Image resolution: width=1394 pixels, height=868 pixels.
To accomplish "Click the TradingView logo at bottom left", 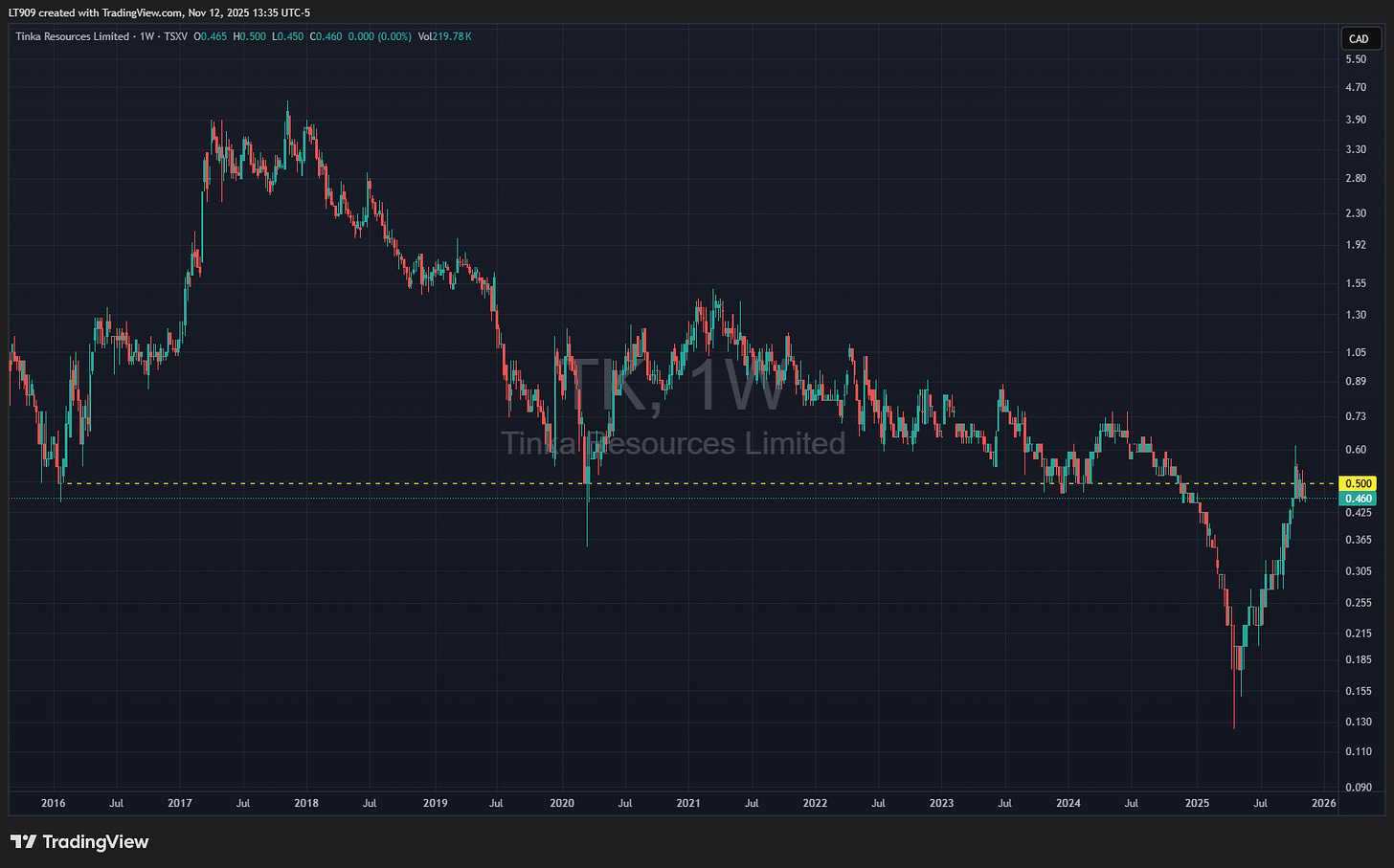I will (79, 842).
